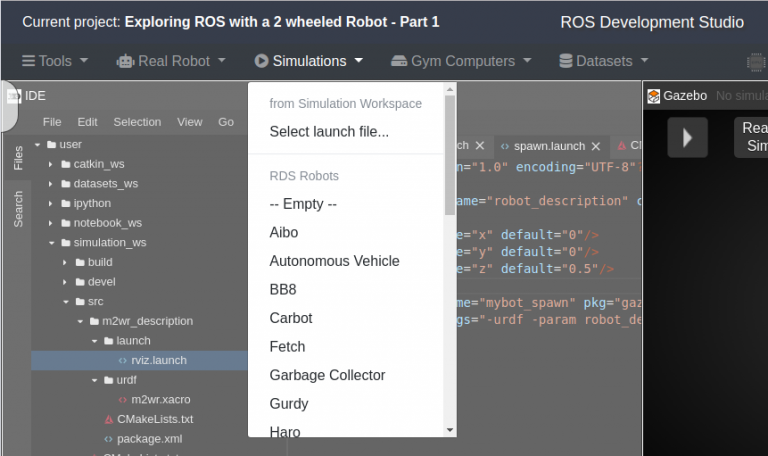
Task: Click the chip icon at top right
Action: click(756, 62)
